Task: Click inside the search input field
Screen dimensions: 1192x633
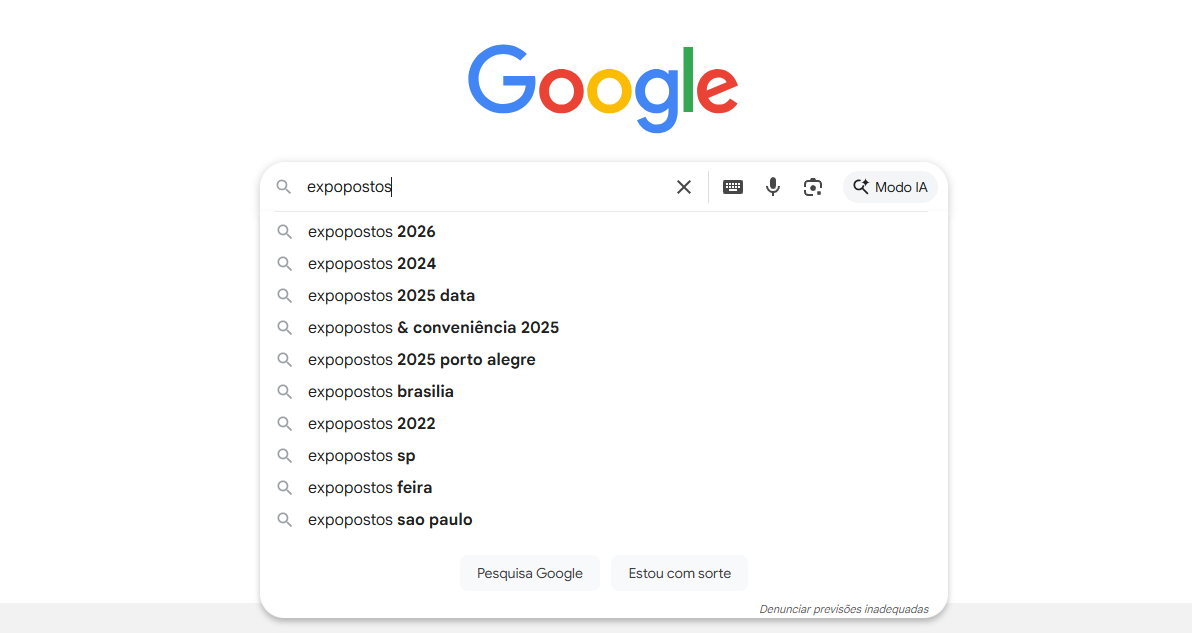Action: pos(450,186)
